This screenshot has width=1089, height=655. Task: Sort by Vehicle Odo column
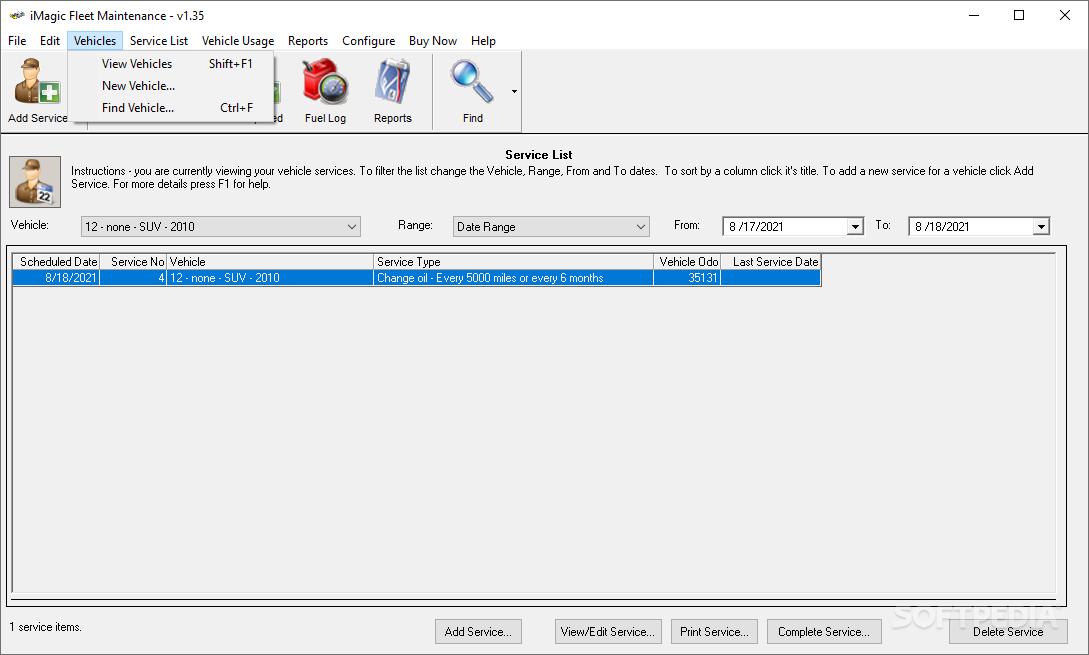coord(687,262)
